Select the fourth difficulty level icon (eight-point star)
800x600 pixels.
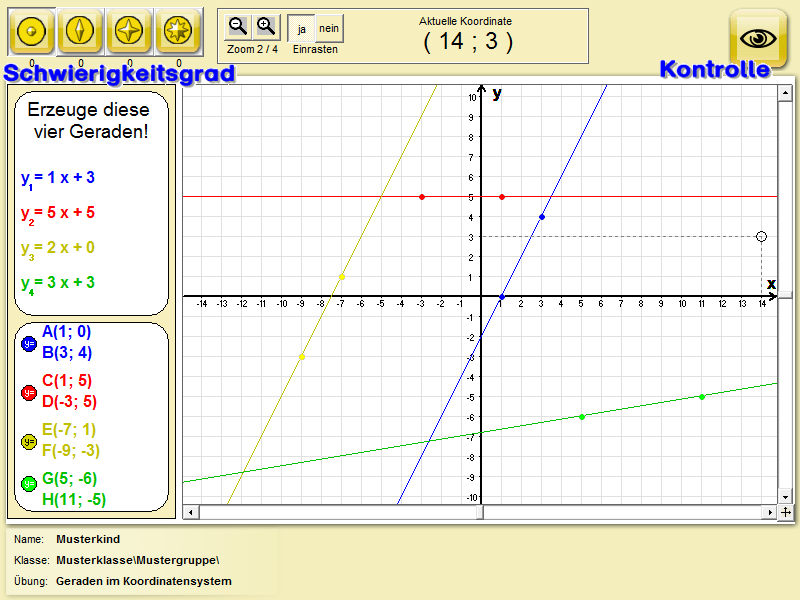click(178, 33)
